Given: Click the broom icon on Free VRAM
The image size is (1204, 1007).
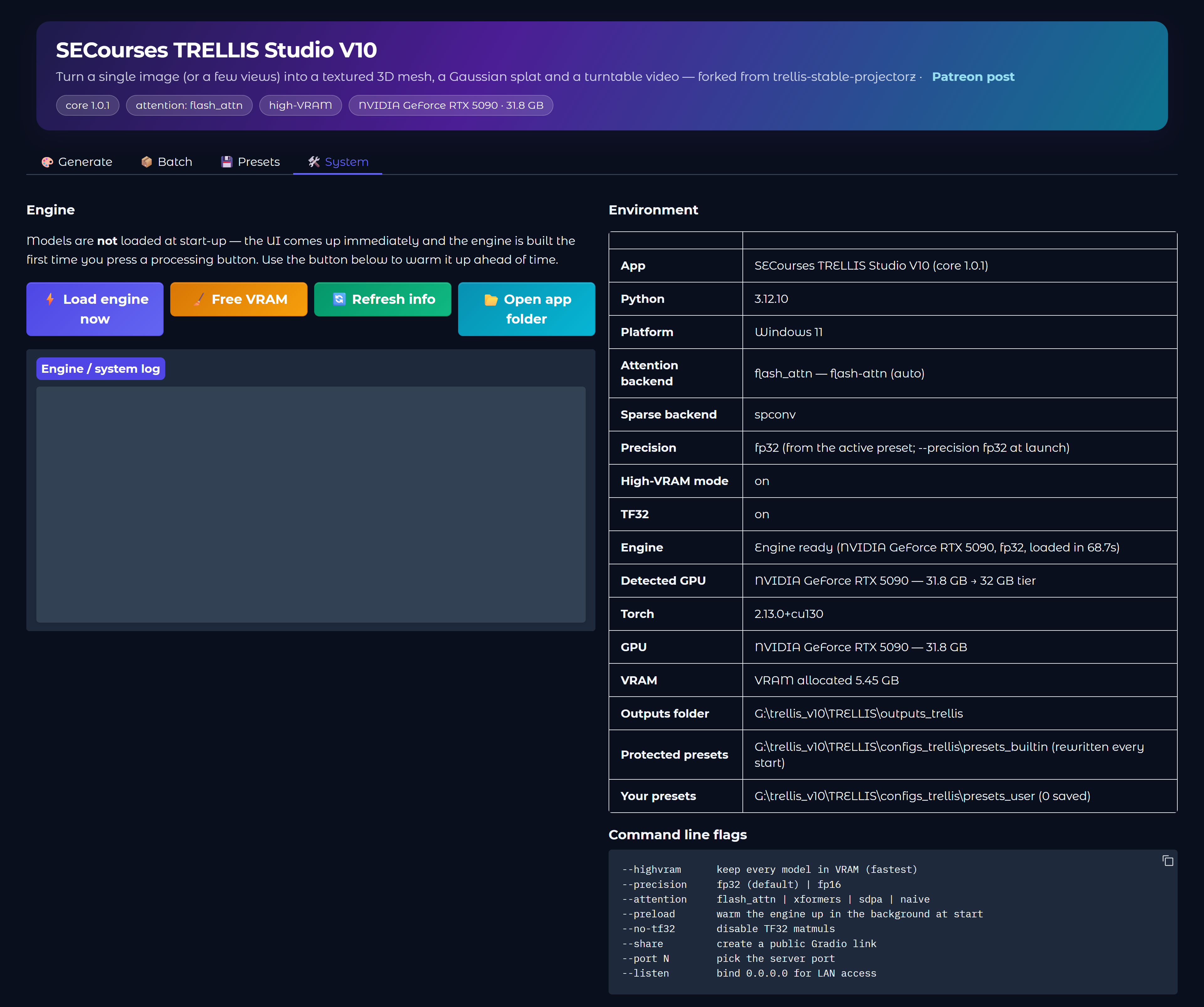Looking at the screenshot, I should point(198,299).
